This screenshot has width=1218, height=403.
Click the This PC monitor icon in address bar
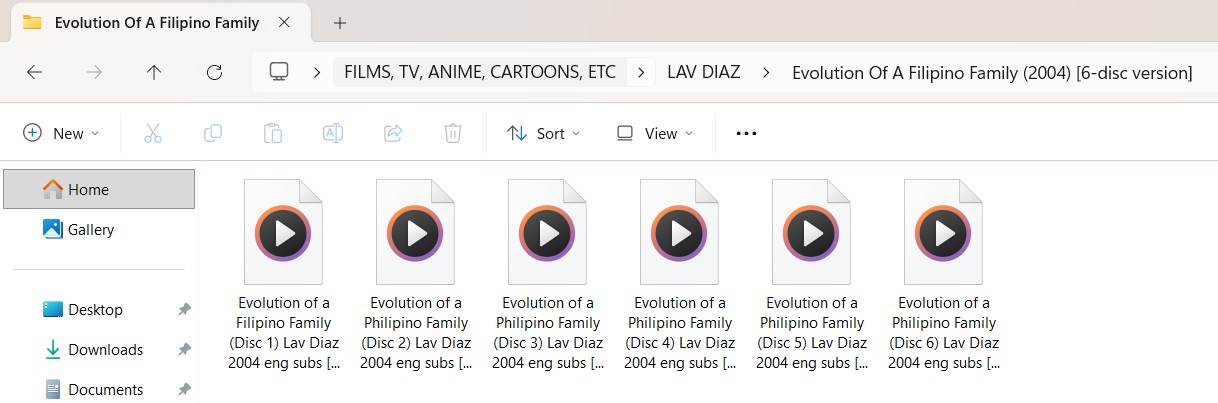[279, 72]
